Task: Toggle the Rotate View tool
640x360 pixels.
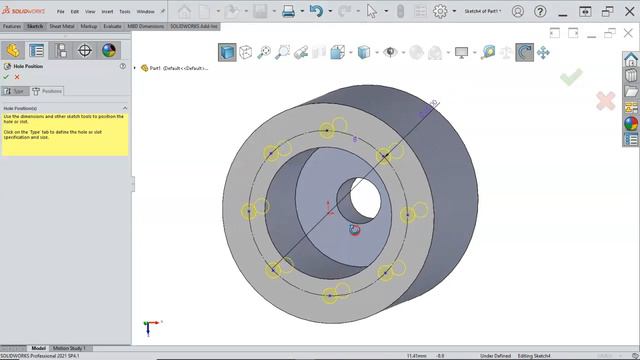Action: [524, 52]
